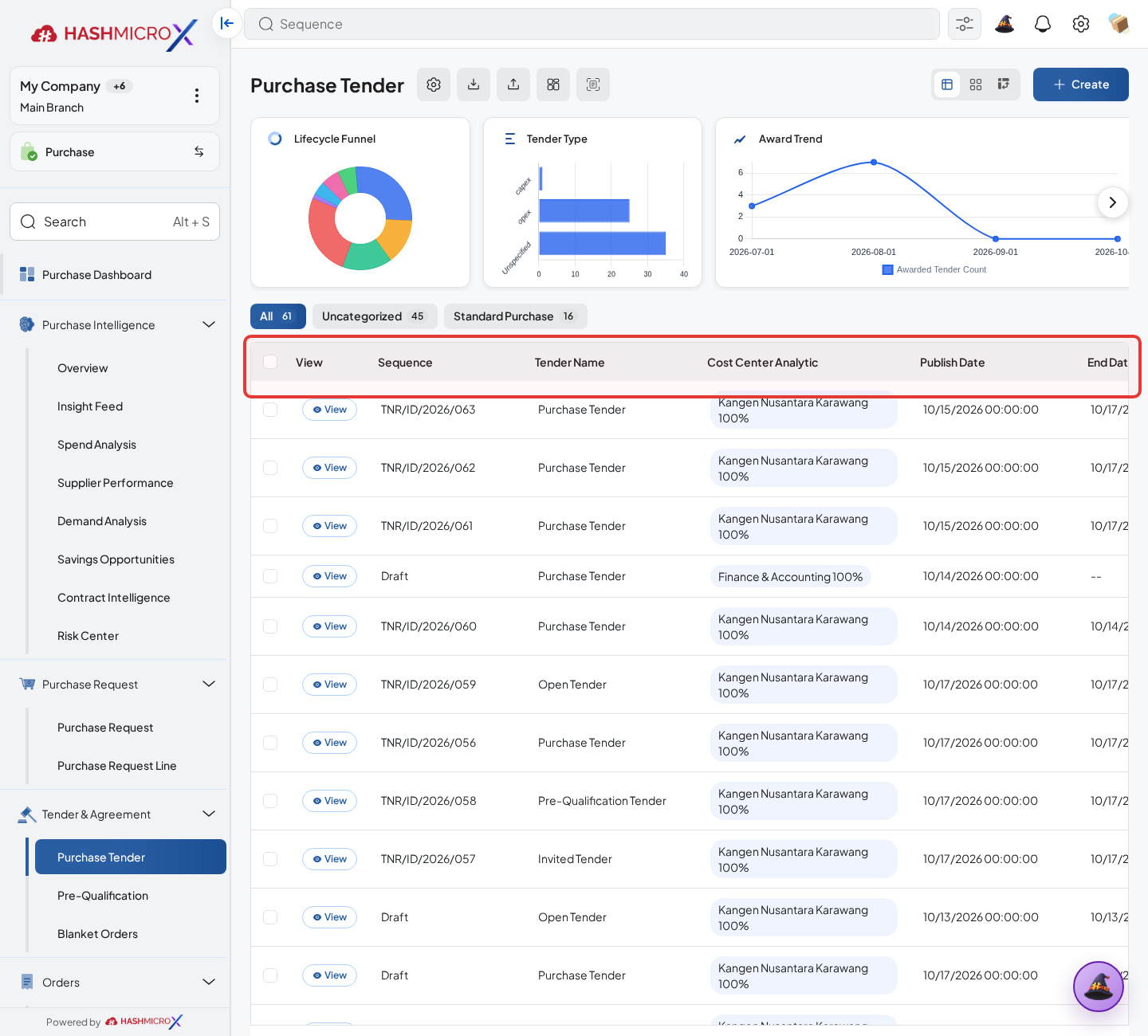
Task: Select the Standard Purchase 16 tab
Action: 515,316
